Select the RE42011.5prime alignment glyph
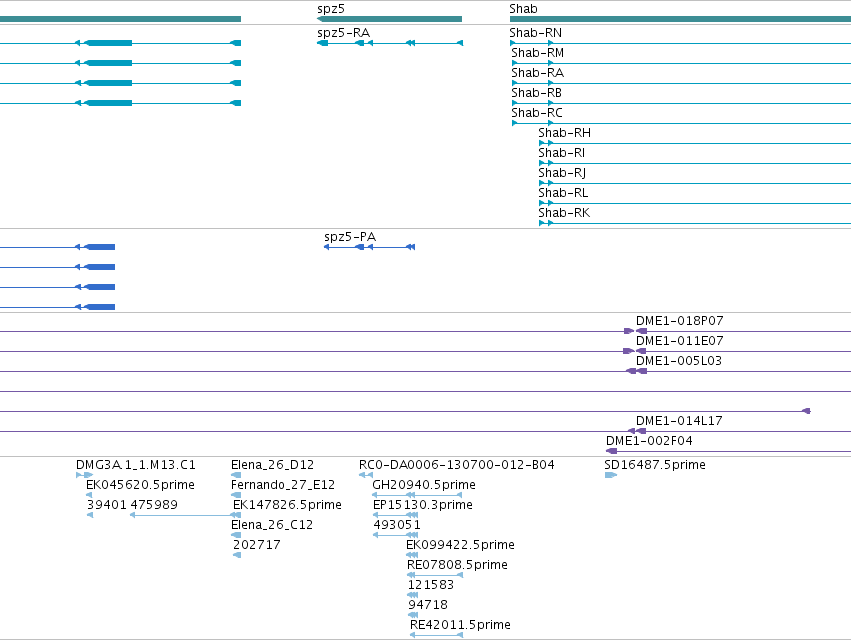Viewport: 851px width, 640px height. coord(436,635)
